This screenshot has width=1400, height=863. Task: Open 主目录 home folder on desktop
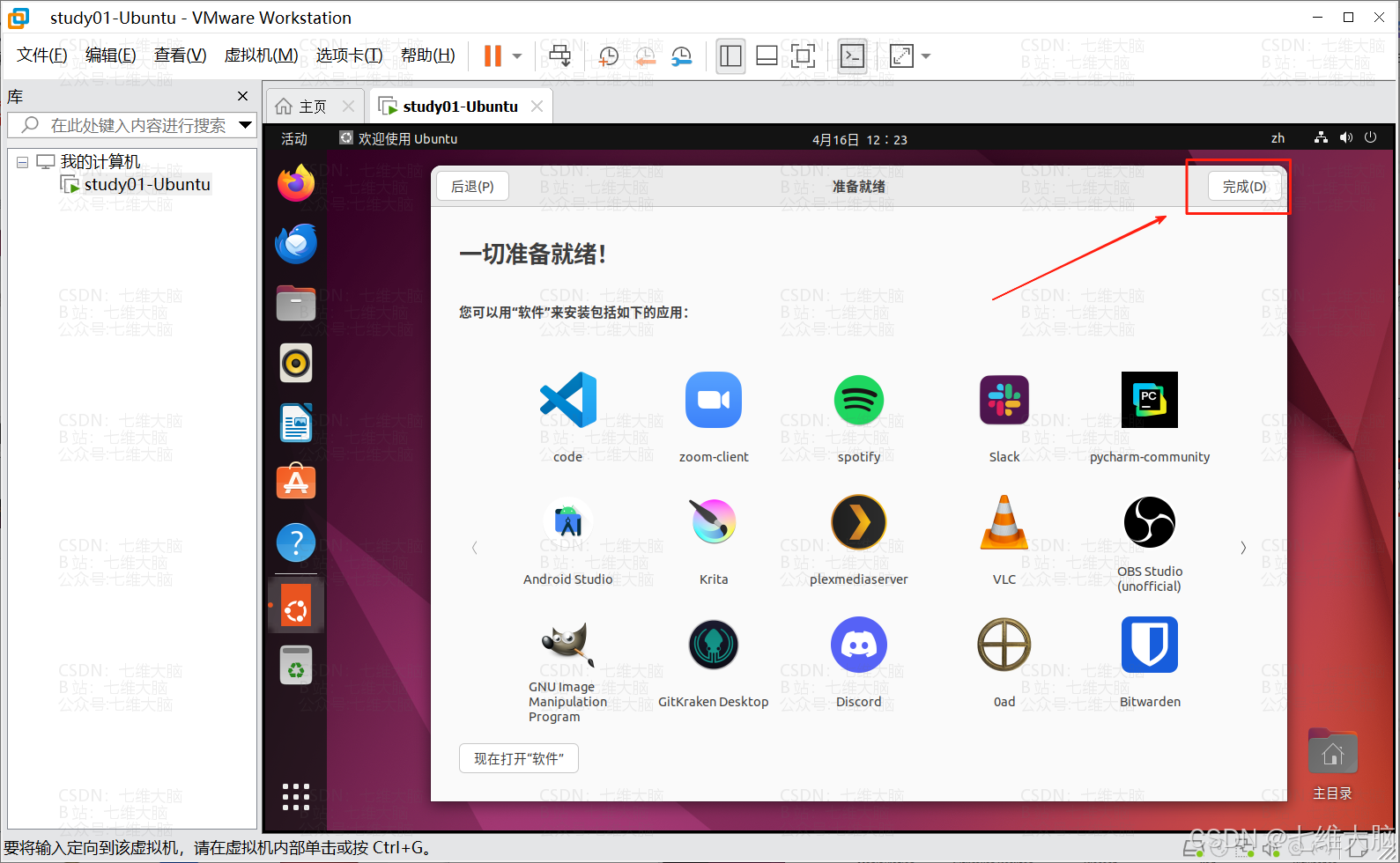[1332, 763]
